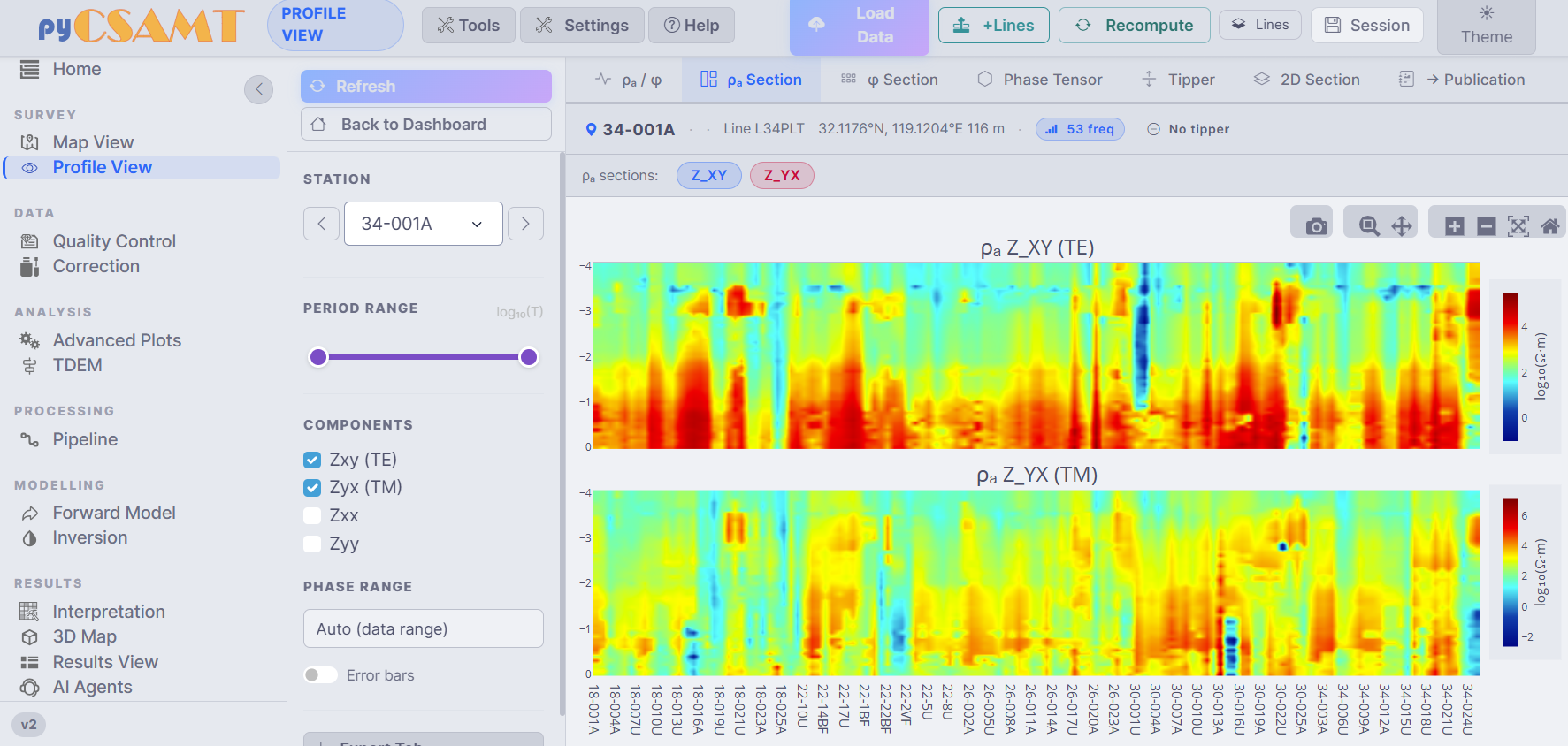Enable the Zyy component checkbox
The image size is (1568, 746).
[312, 544]
